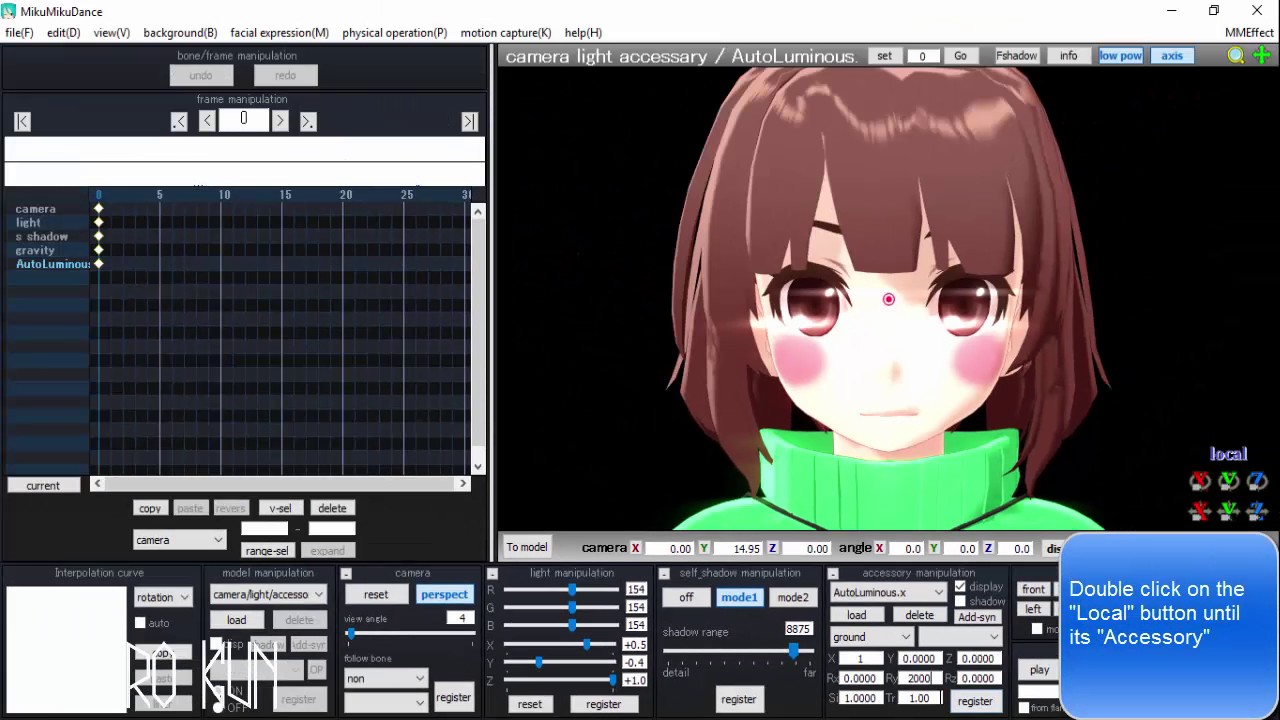Screen dimensions: 1280x720
Task: Open the facial expression menu
Action: [x=279, y=33]
